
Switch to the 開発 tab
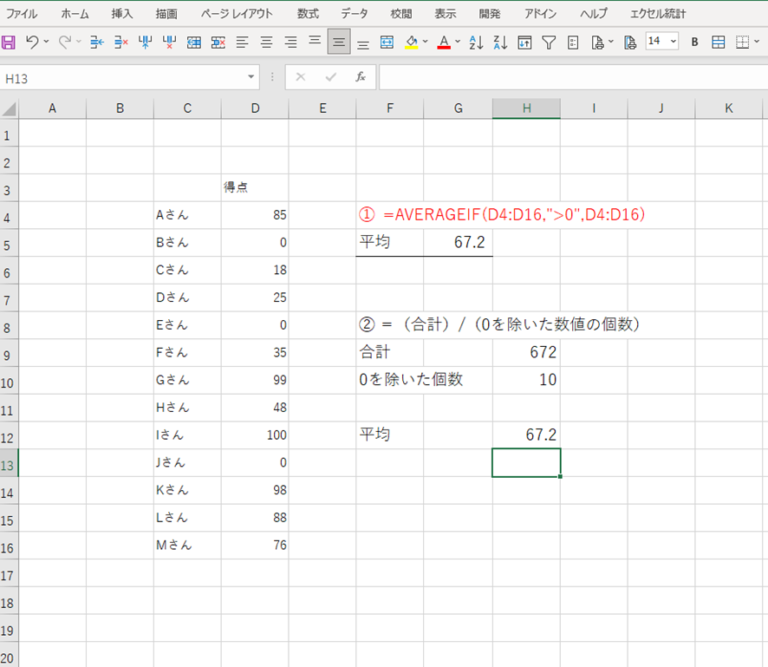490,14
